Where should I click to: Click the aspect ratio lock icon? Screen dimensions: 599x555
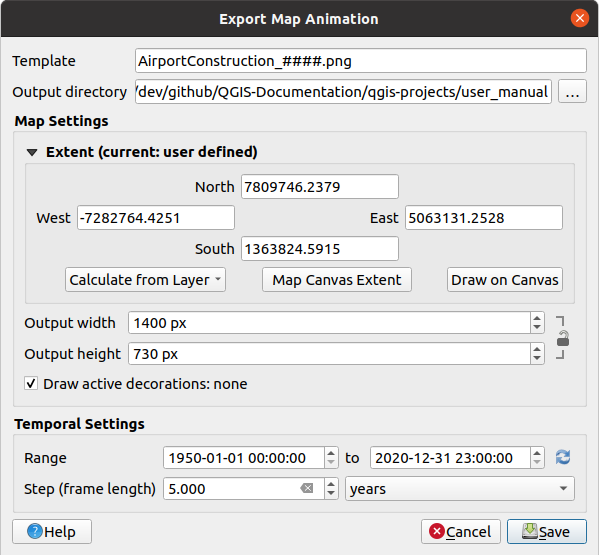tap(562, 338)
